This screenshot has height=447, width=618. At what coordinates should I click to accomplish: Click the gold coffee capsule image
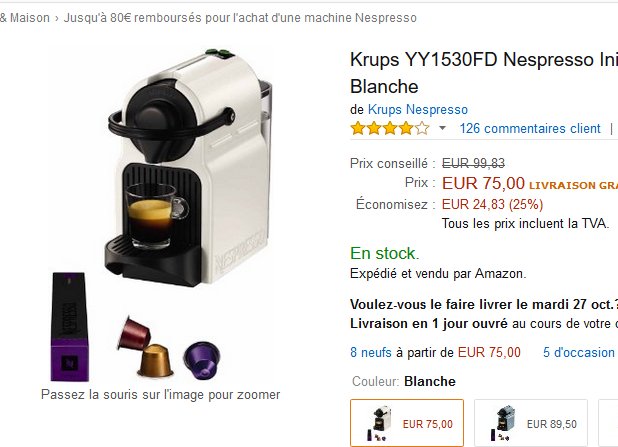coord(155,360)
